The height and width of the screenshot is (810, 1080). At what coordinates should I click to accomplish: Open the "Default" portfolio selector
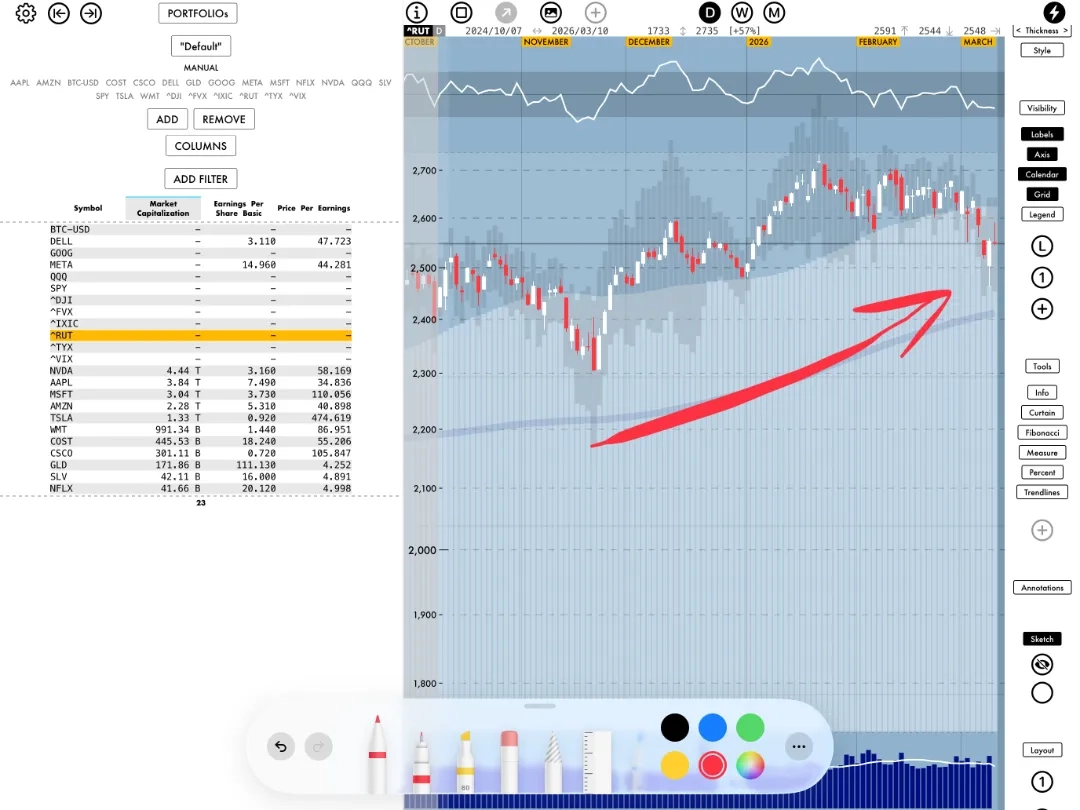click(x=201, y=46)
